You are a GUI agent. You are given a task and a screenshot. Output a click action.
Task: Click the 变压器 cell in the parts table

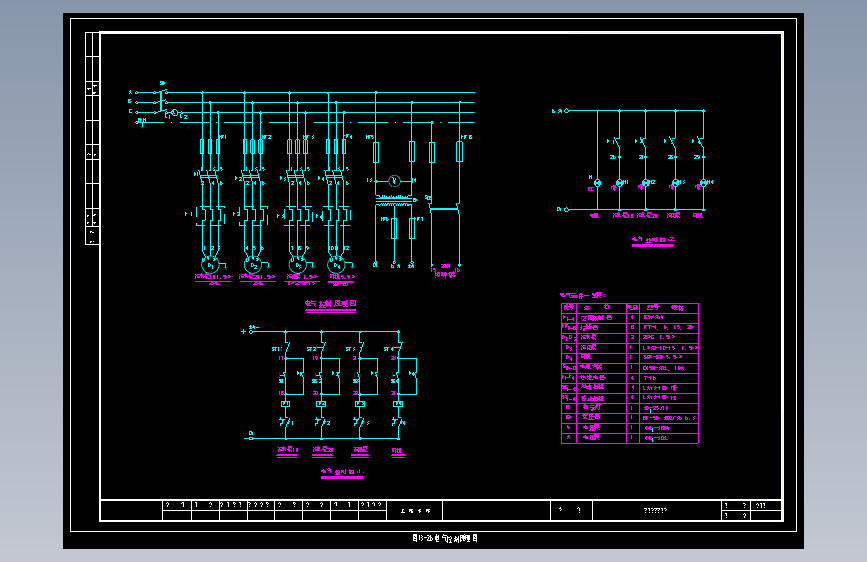pyautogui.click(x=601, y=418)
